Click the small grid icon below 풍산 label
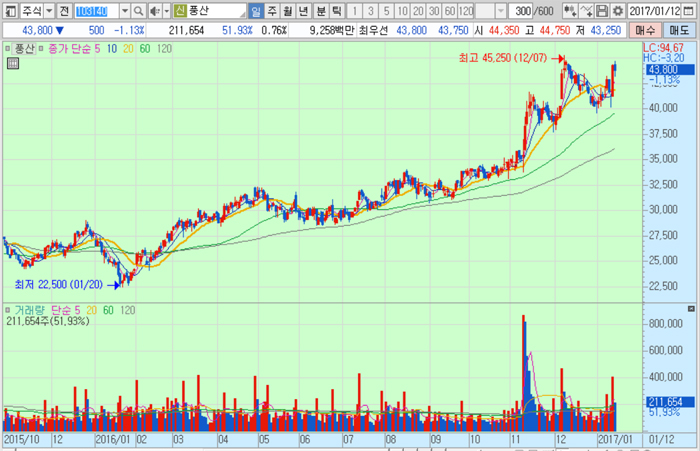The height and width of the screenshot is (451, 700). coord(12,63)
